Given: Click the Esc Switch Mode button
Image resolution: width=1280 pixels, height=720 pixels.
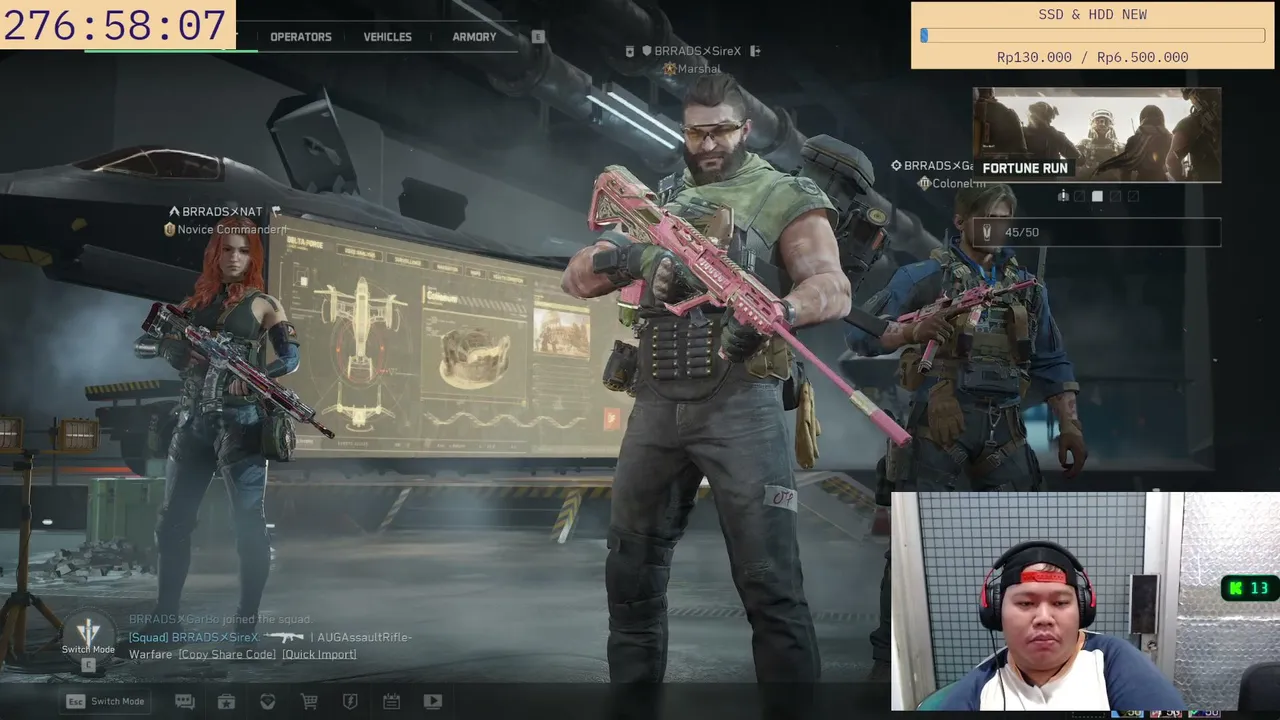Looking at the screenshot, I should (105, 702).
